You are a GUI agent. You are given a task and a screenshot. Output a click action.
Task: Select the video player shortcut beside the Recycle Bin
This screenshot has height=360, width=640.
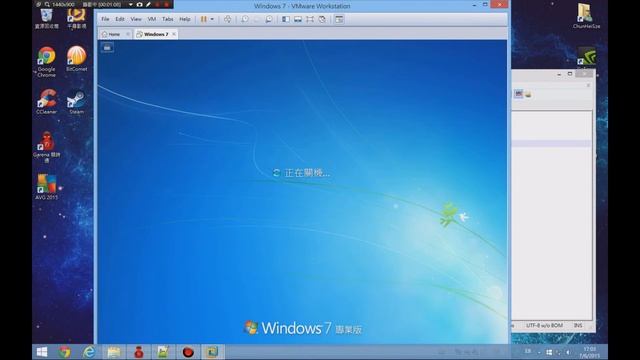(76, 19)
